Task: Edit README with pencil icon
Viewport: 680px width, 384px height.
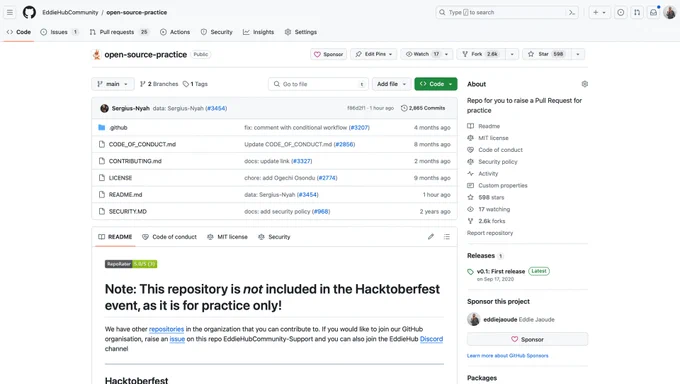Action: point(431,236)
